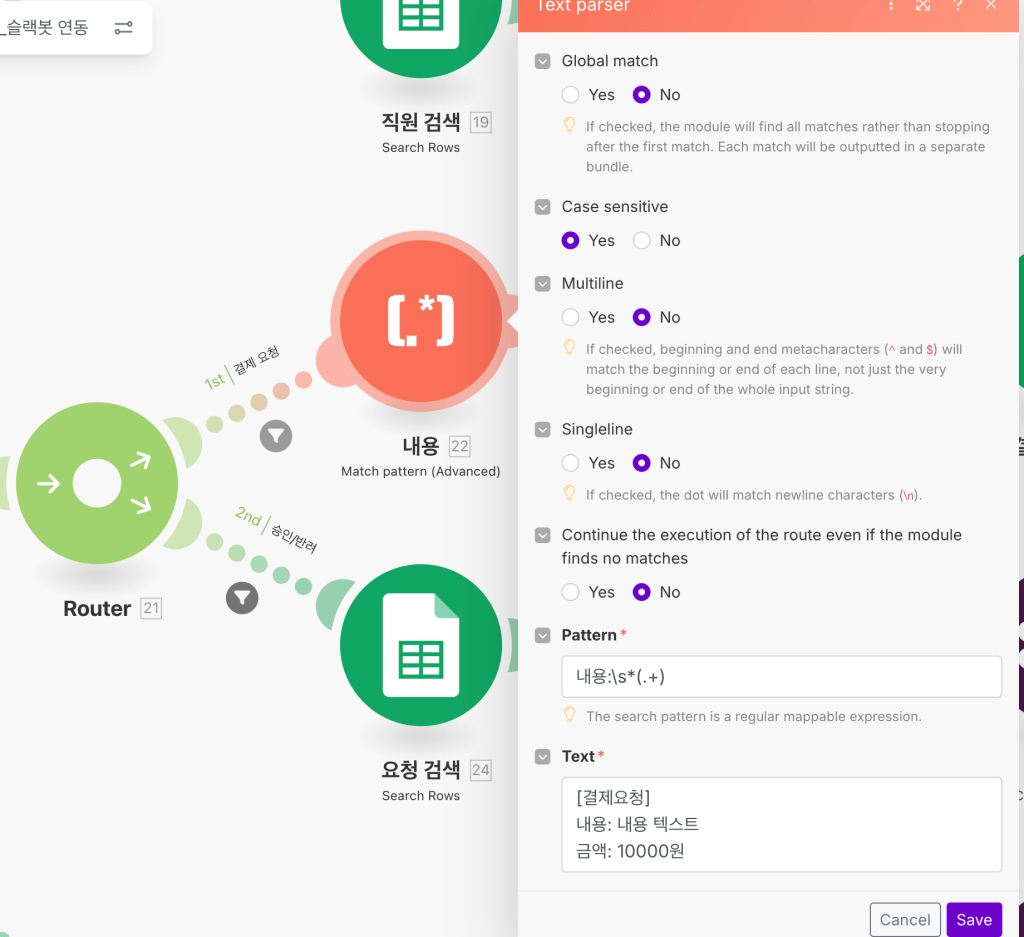Click the Router module circle

click(x=97, y=484)
